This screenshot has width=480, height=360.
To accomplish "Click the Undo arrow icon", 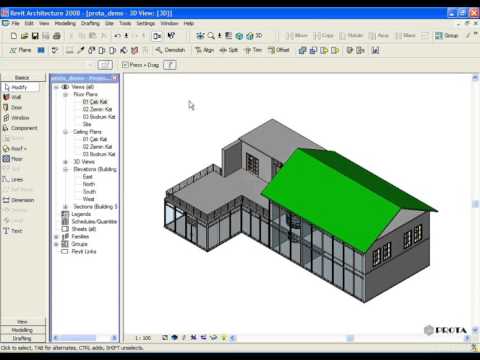I will [117, 36].
